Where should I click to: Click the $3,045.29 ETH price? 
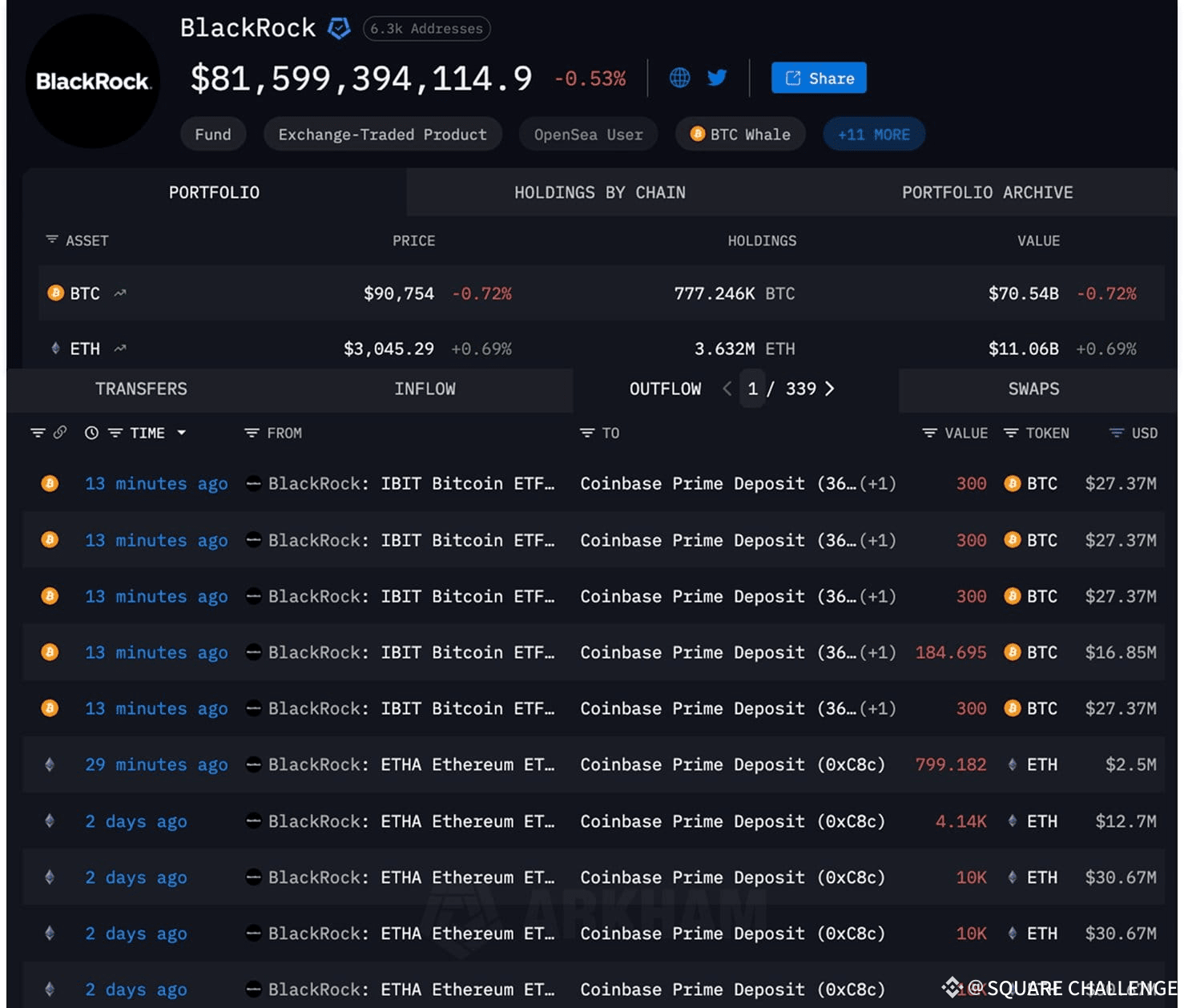click(x=389, y=349)
